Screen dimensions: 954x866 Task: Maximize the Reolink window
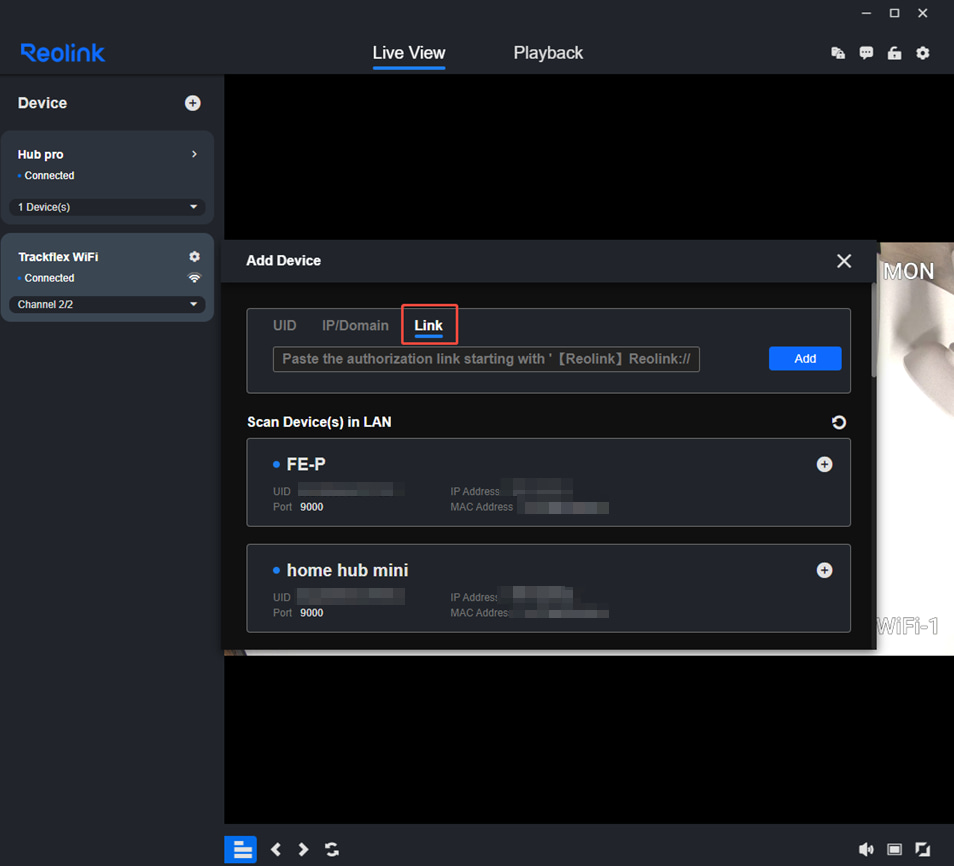tap(894, 13)
